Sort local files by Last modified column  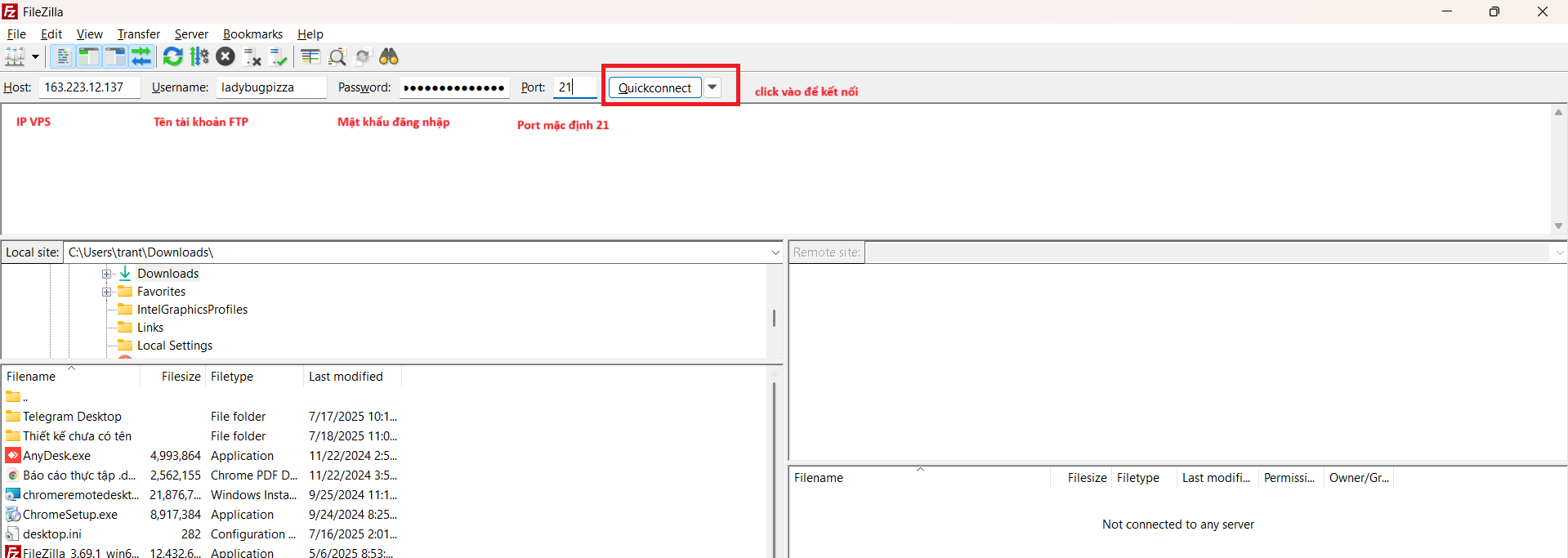[x=353, y=377]
